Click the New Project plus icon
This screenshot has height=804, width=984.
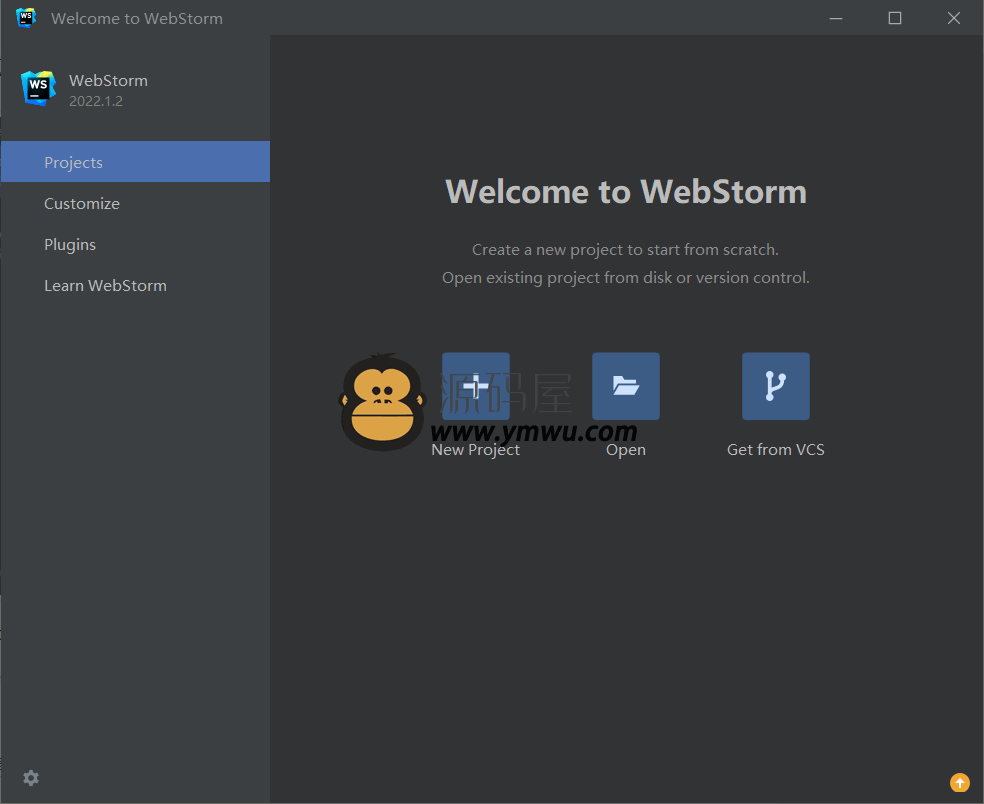click(x=476, y=386)
